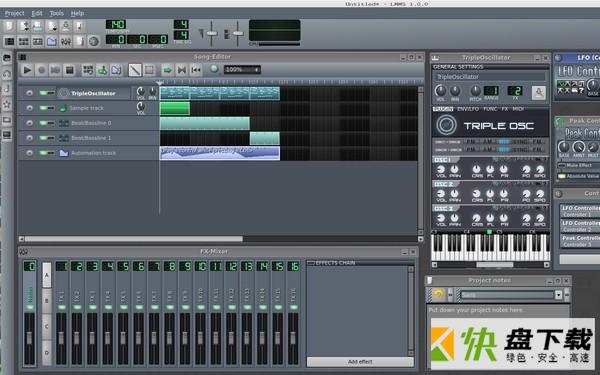Add an automation track via Song-Editor toolbar
Image resolution: width=600 pixels, height=375 pixels.
coord(116,70)
